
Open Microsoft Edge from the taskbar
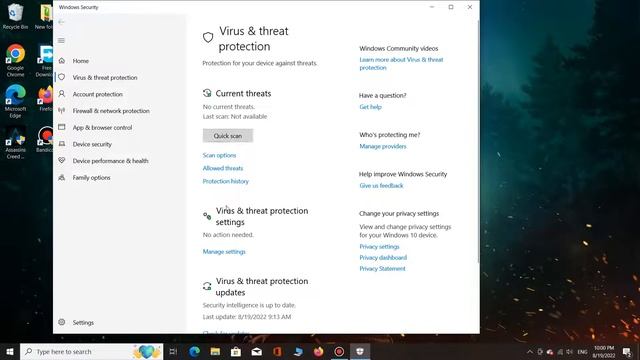pyautogui.click(x=194, y=351)
